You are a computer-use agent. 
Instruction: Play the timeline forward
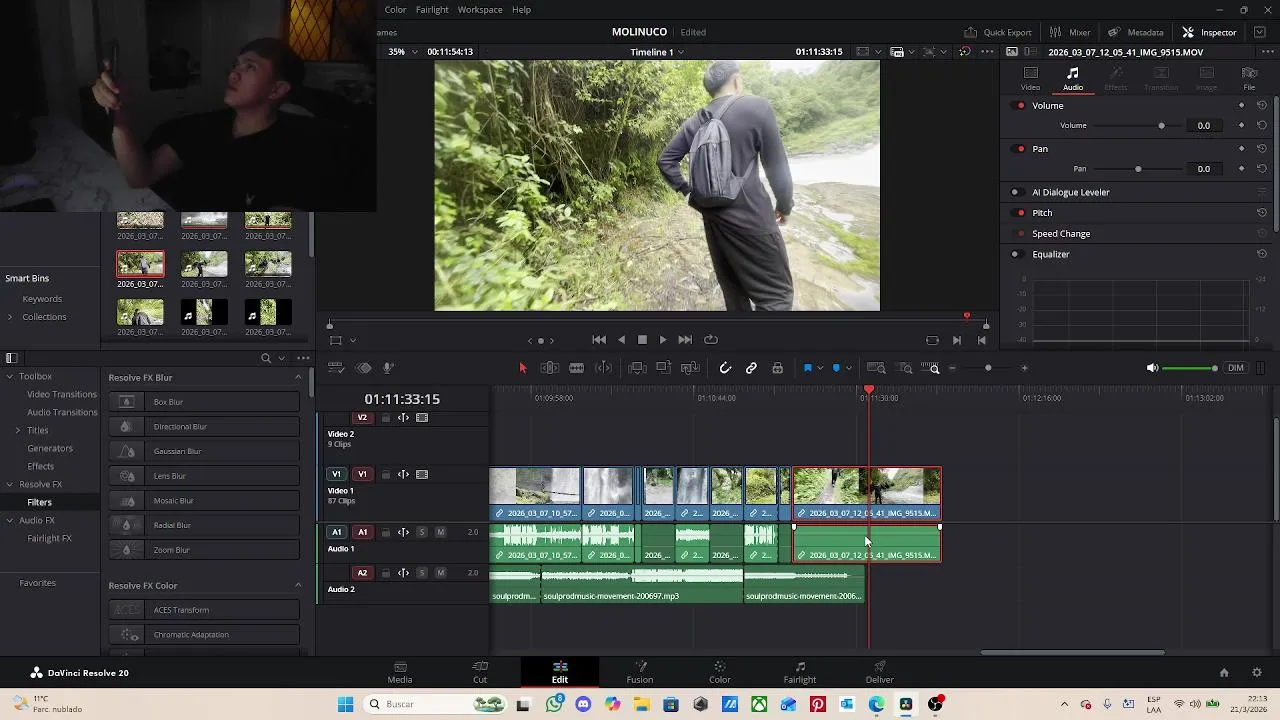662,340
